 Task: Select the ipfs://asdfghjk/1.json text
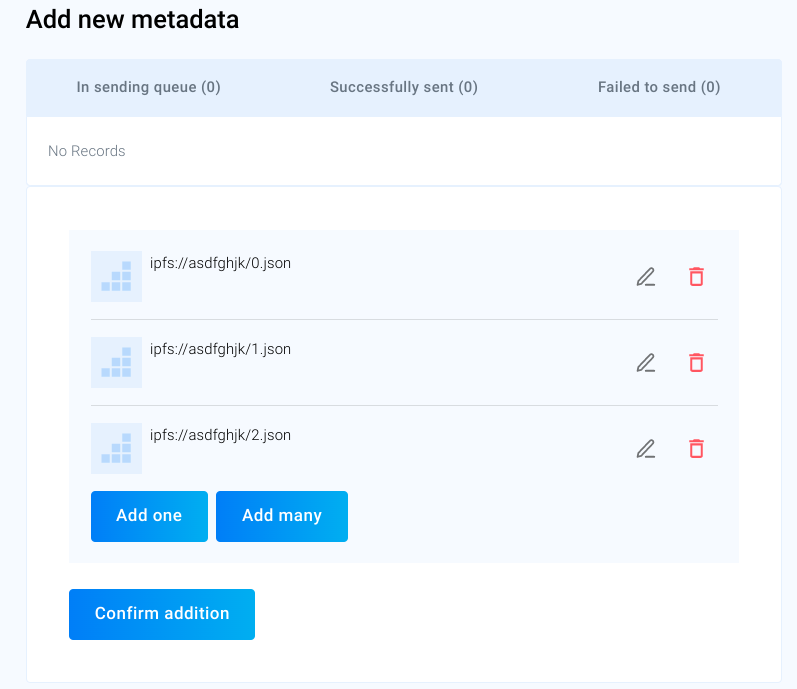220,350
